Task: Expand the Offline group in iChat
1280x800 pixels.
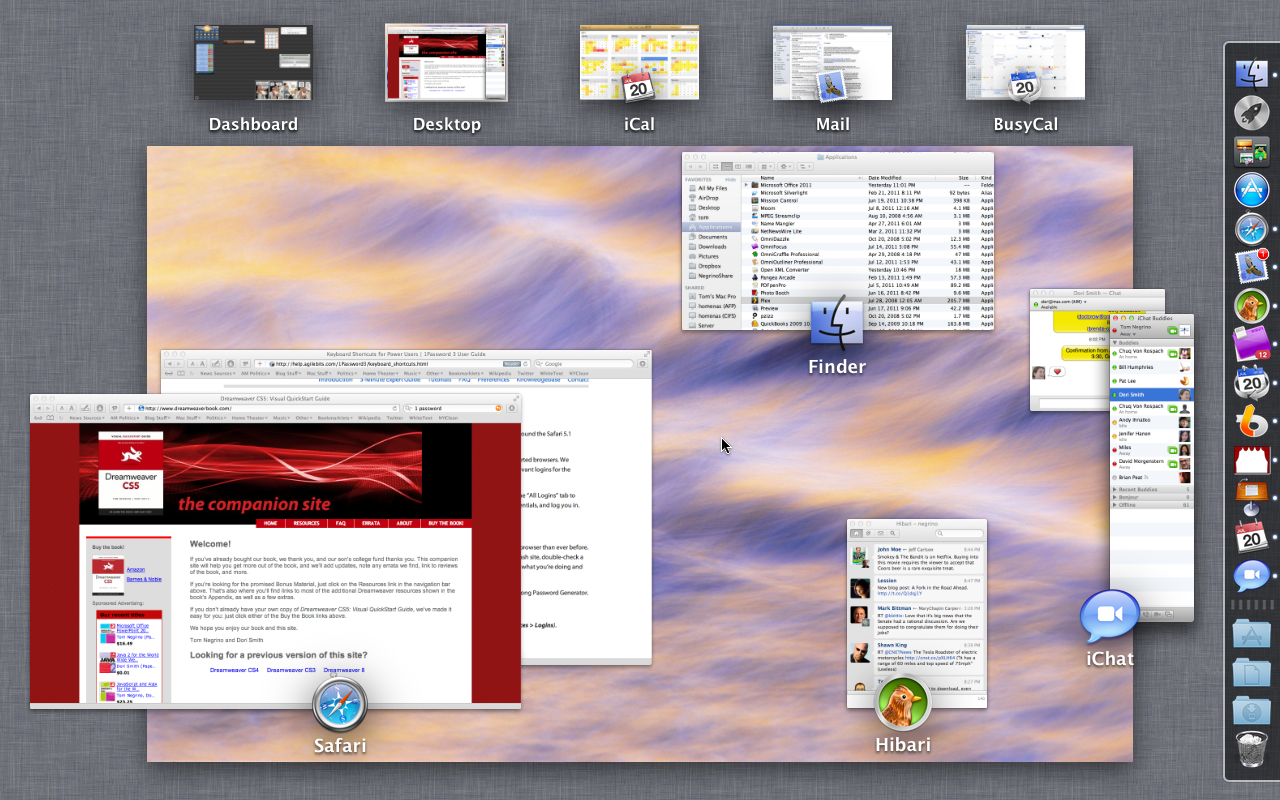Action: [x=1115, y=505]
